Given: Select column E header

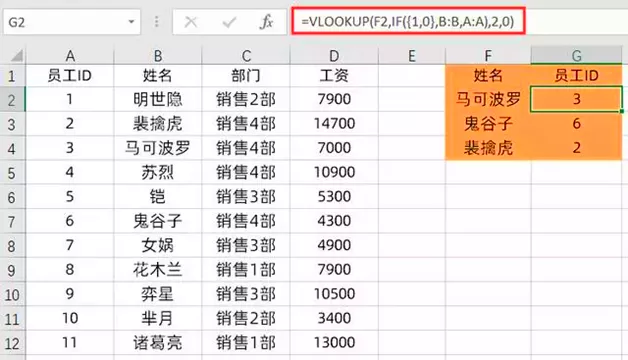Looking at the screenshot, I should (x=412, y=56).
